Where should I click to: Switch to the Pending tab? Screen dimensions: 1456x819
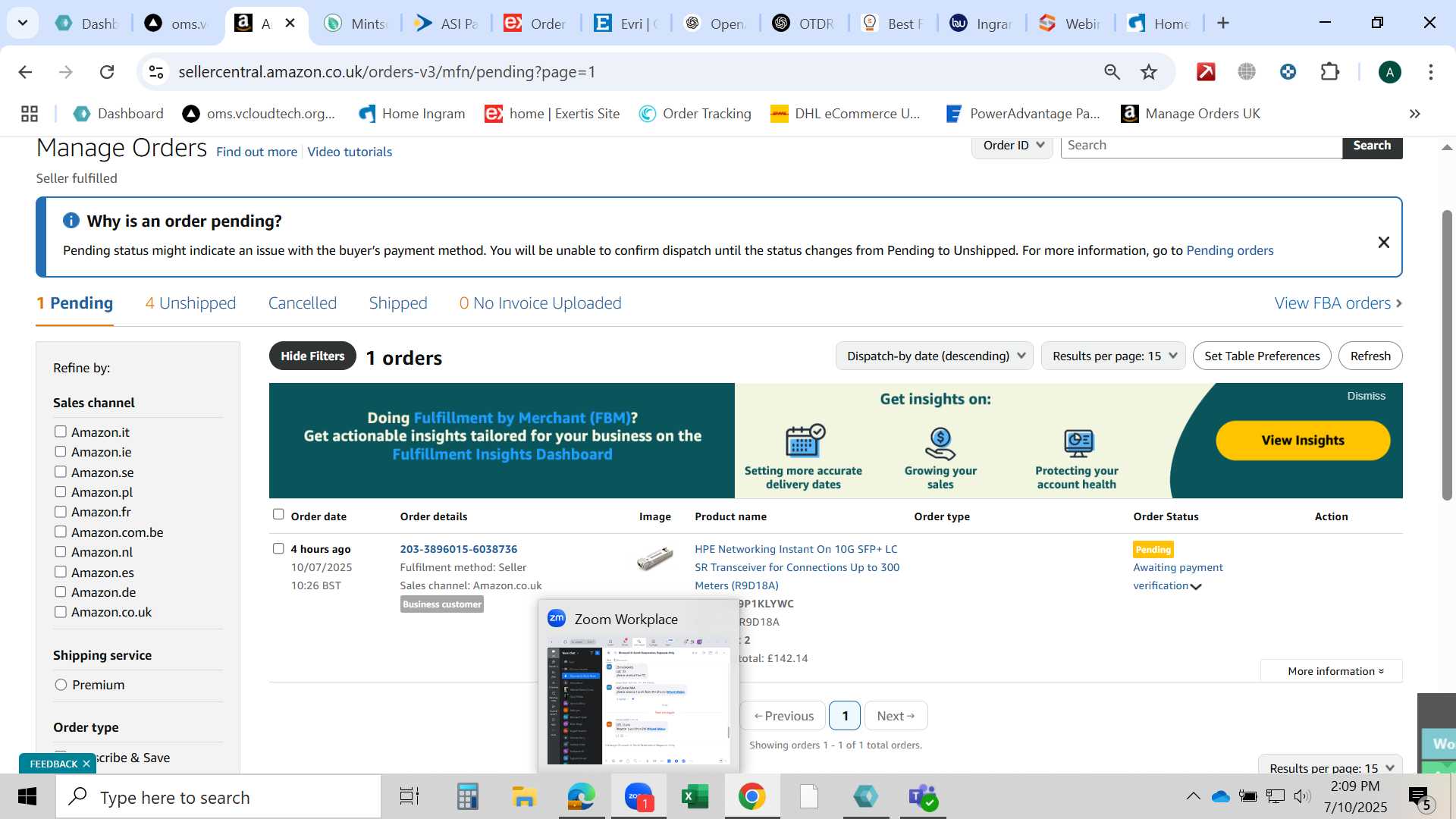coord(74,303)
